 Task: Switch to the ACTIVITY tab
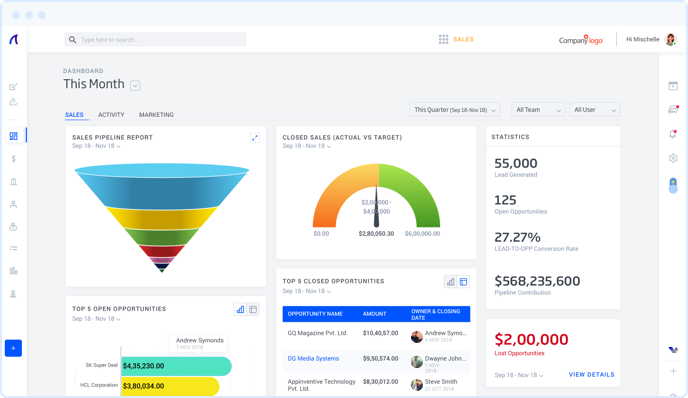pos(111,115)
